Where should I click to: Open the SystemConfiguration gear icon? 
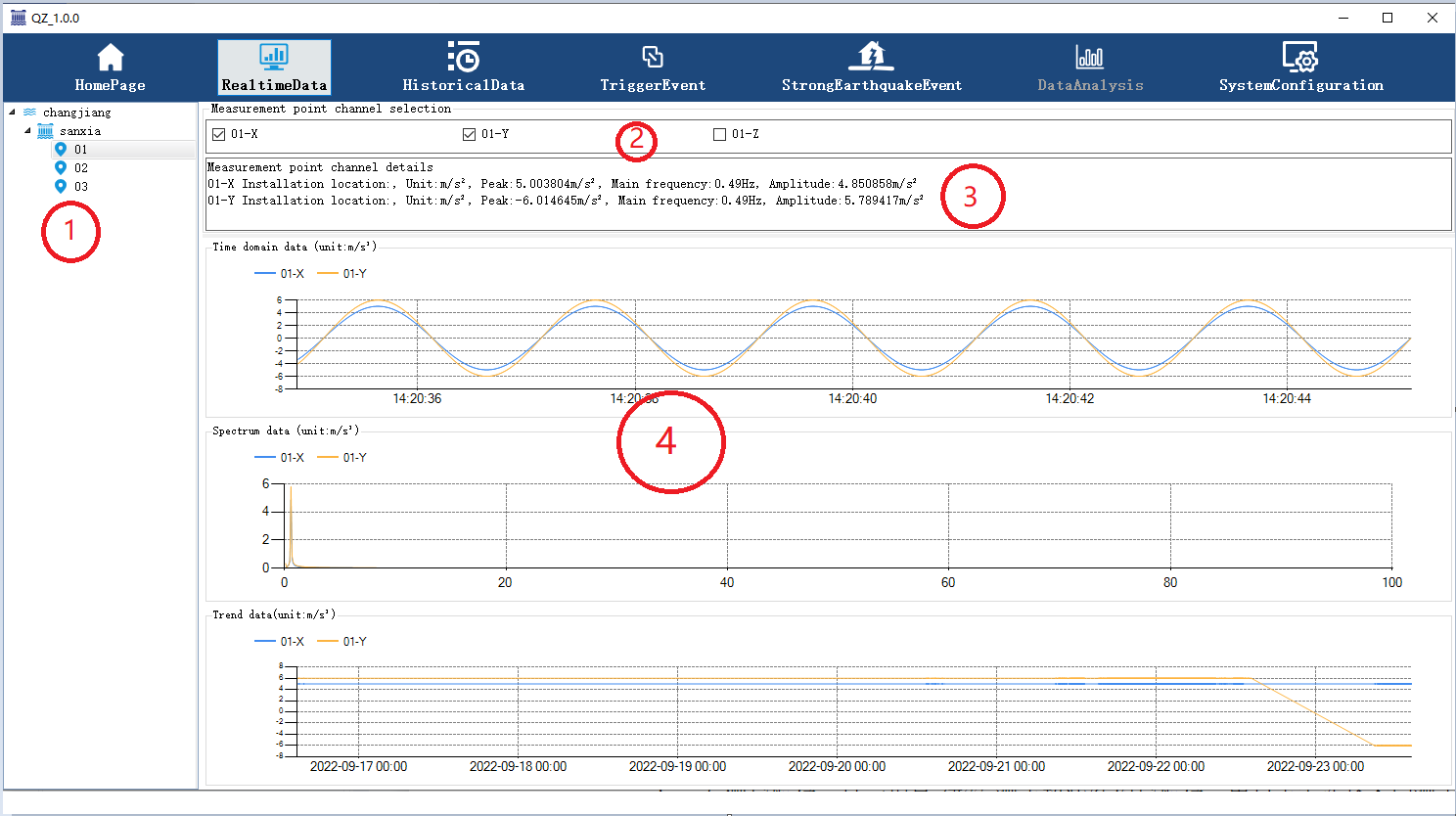(x=1300, y=57)
